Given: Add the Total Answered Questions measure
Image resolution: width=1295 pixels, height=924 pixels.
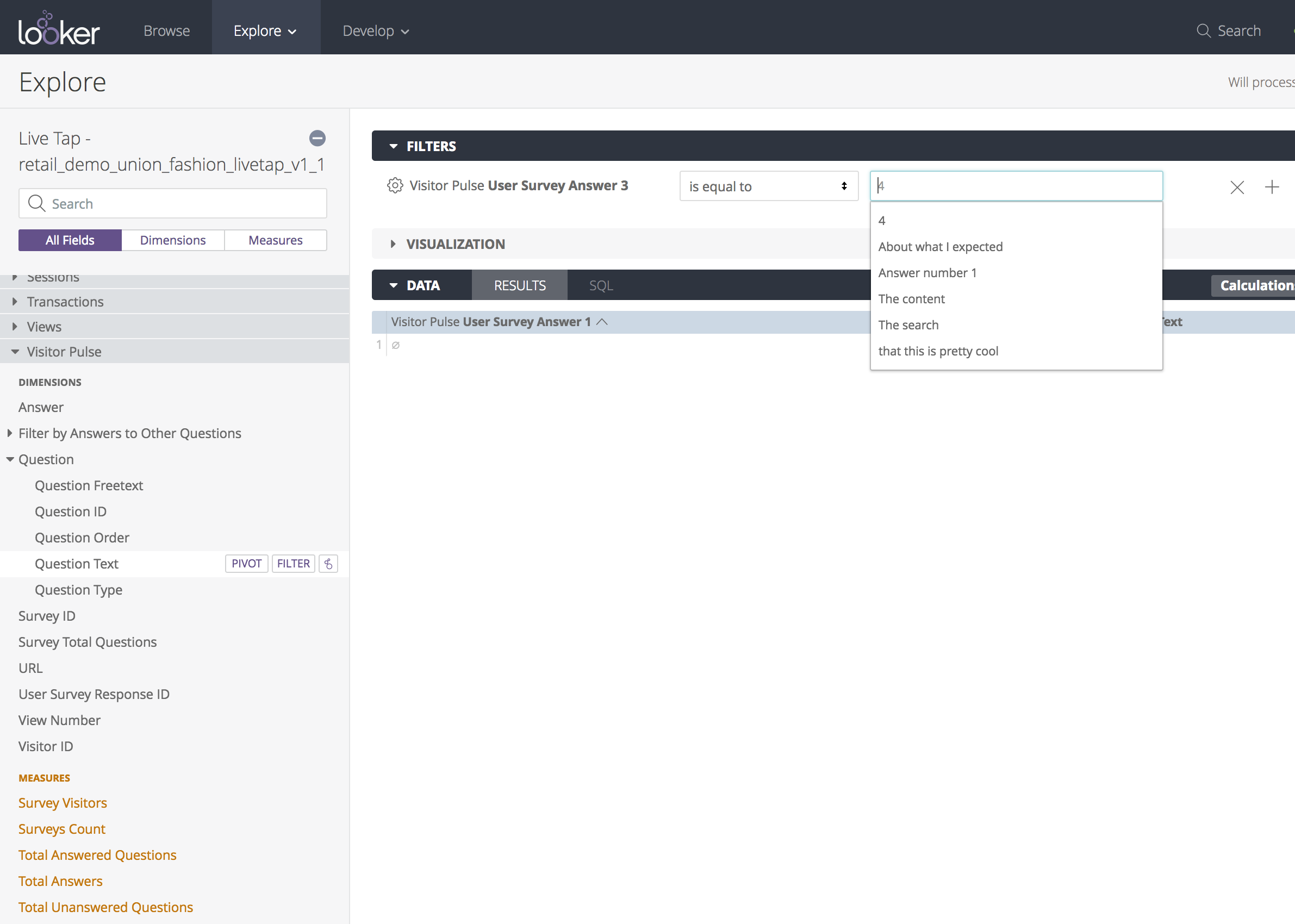Looking at the screenshot, I should point(97,856).
